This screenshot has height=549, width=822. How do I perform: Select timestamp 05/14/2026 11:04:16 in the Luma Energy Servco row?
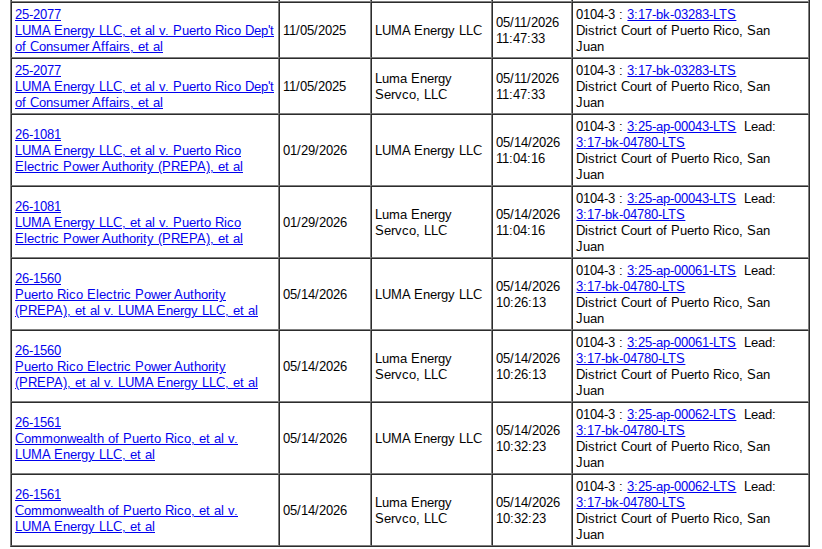(527, 222)
